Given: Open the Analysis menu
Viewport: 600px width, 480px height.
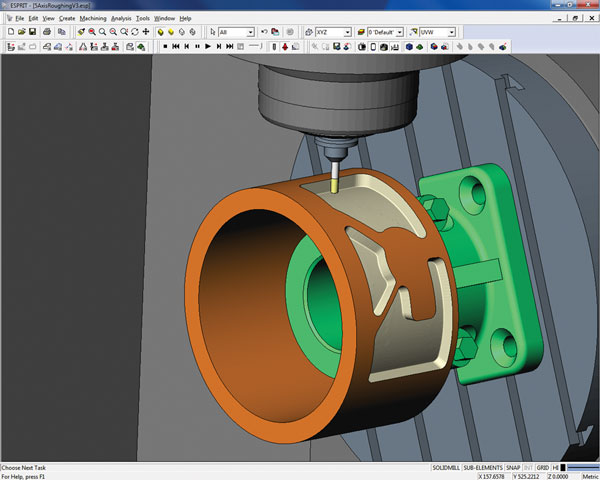Looking at the screenshot, I should point(121,18).
